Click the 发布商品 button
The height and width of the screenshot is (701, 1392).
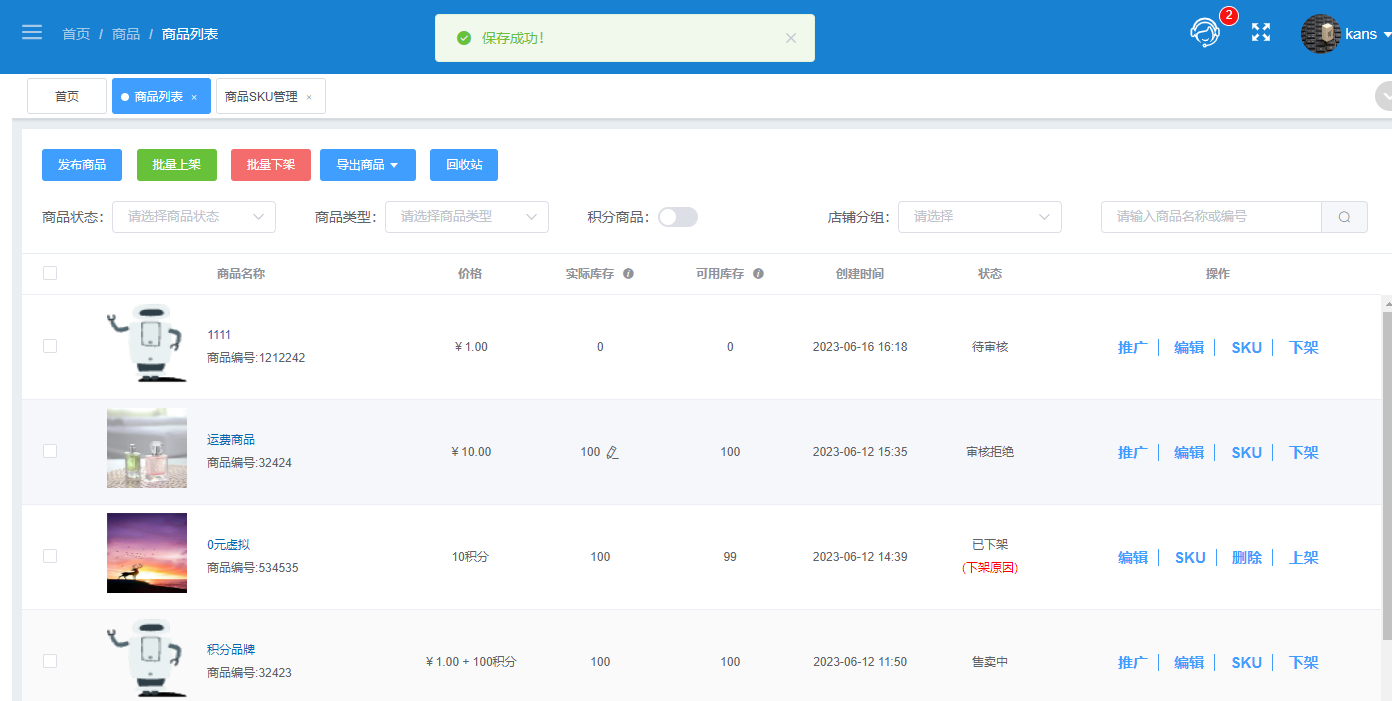pos(82,165)
